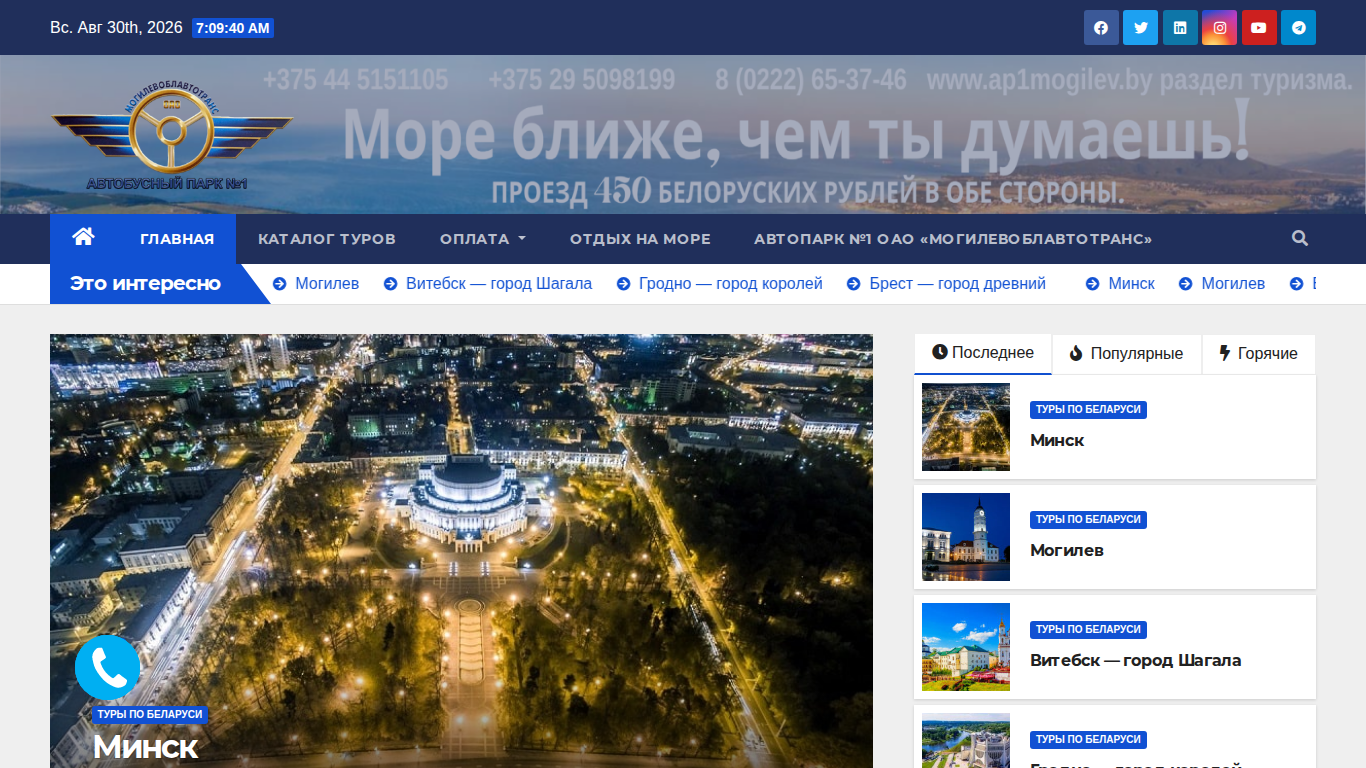Open the Брест — город древний ticker link
This screenshot has width=1366, height=768.
(957, 284)
